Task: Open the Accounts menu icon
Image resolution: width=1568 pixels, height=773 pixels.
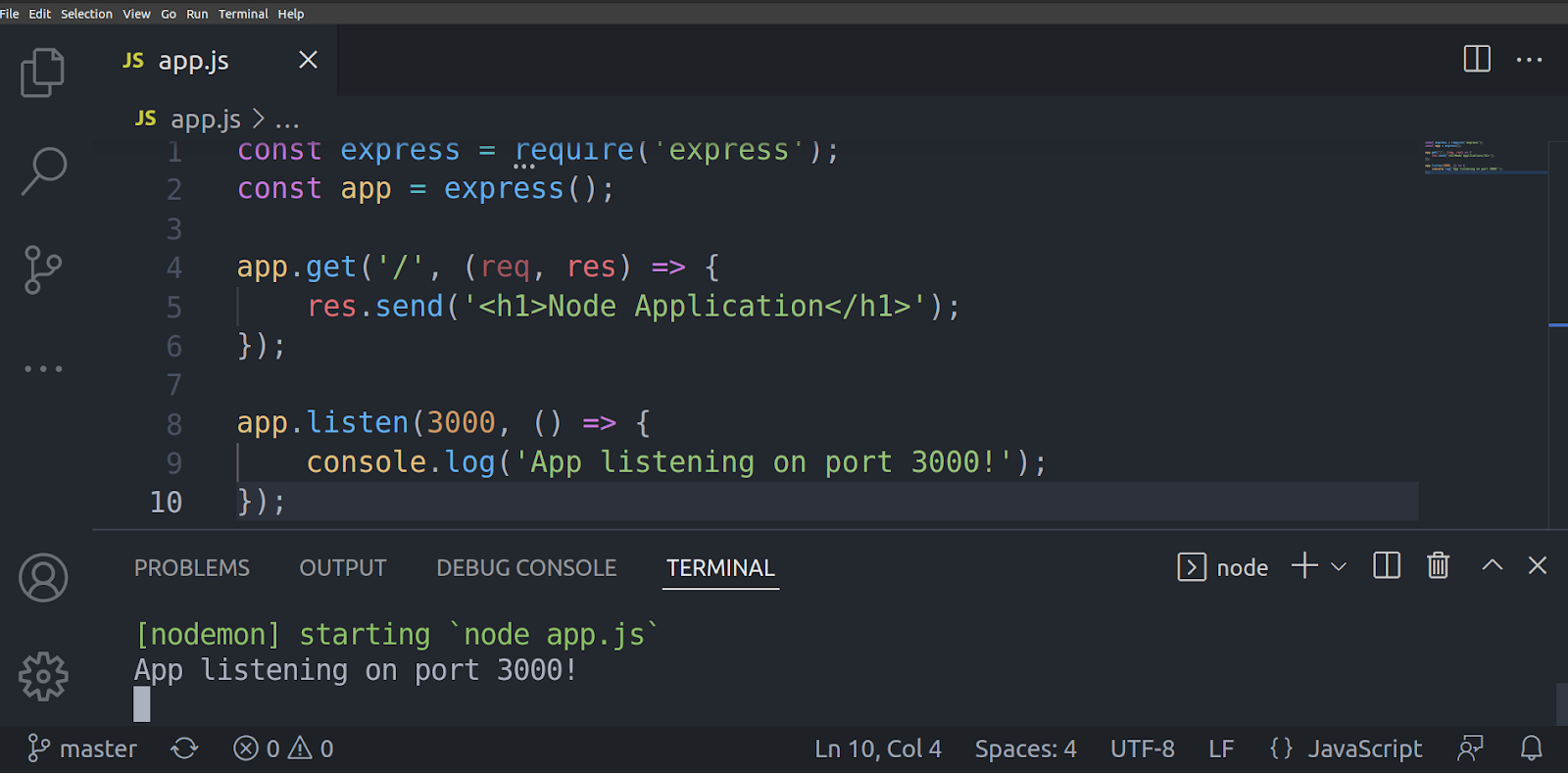Action: (43, 578)
